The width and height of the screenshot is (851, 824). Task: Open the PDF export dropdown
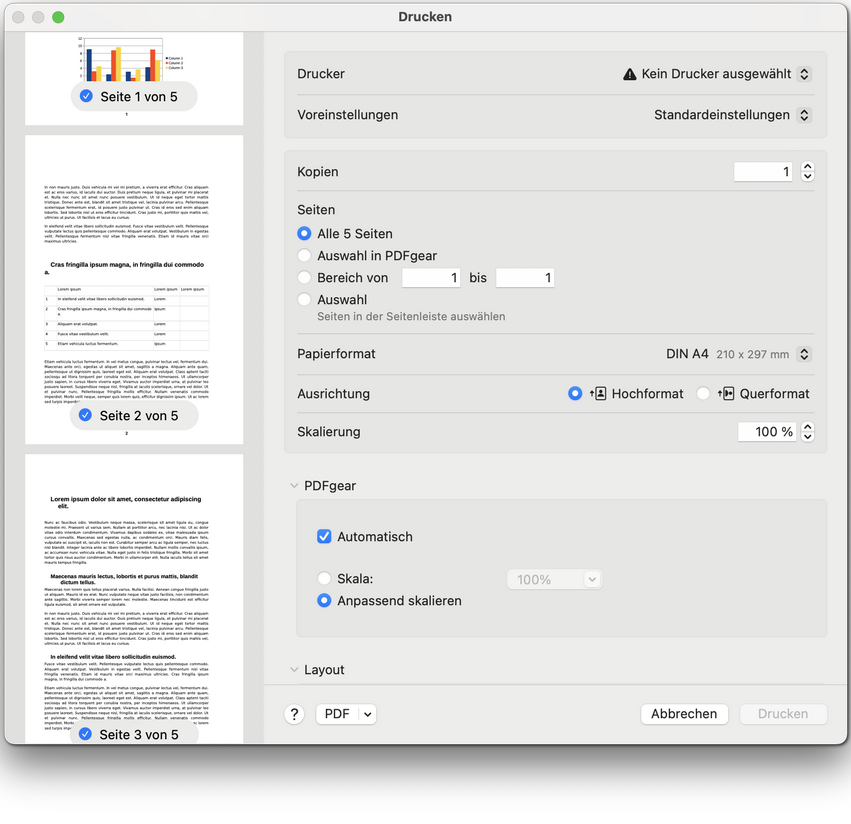[x=346, y=713]
